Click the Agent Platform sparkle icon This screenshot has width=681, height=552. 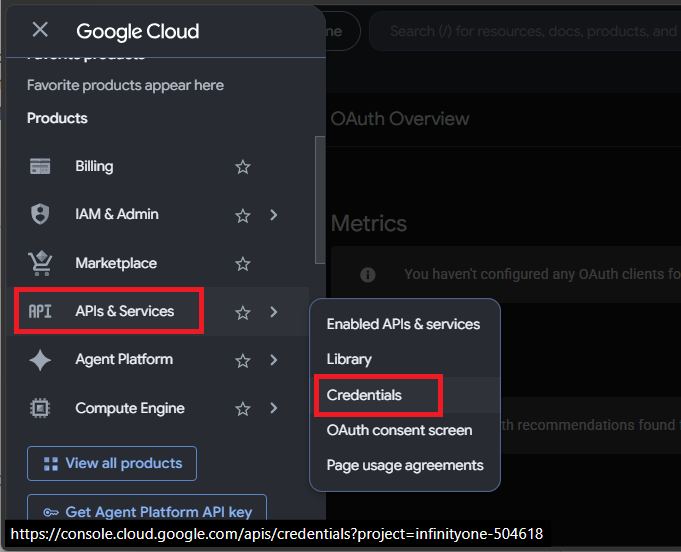[x=40, y=360]
